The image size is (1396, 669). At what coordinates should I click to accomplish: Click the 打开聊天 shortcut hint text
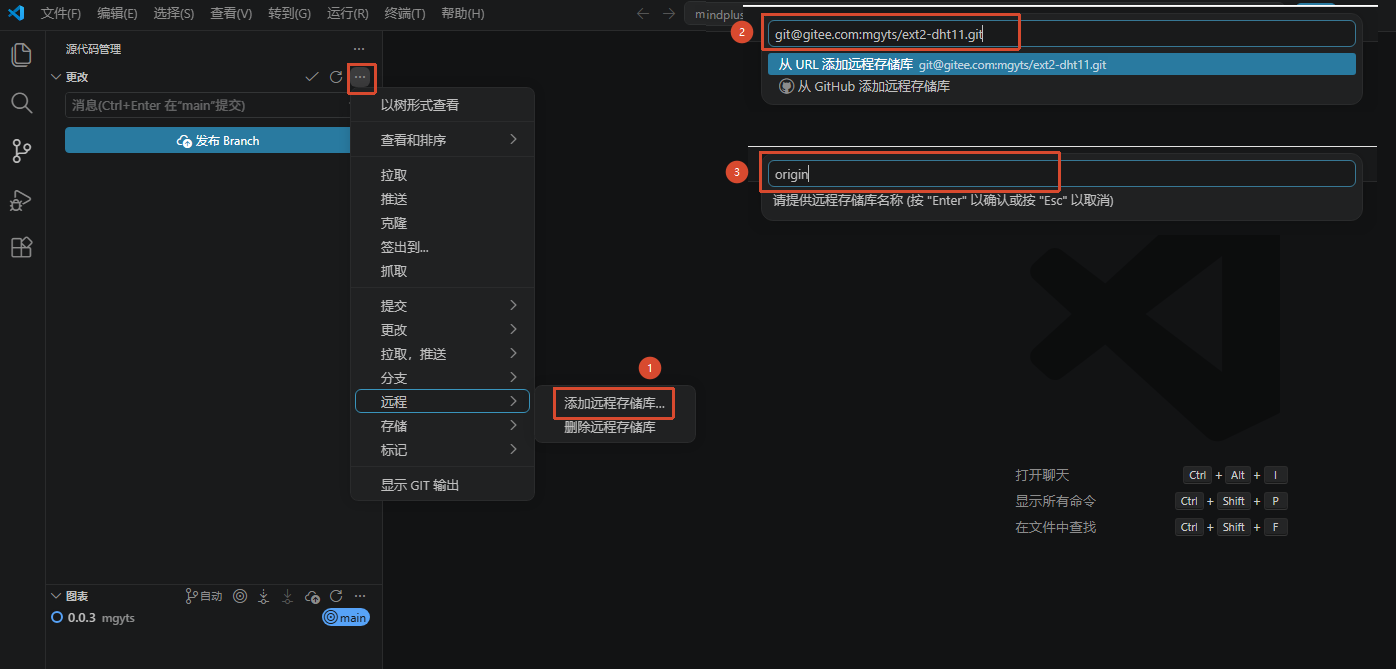(x=1042, y=475)
